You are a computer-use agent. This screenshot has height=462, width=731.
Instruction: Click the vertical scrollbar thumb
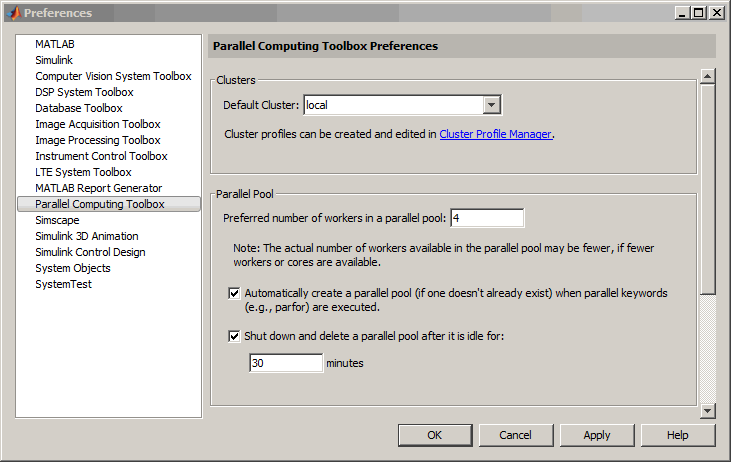click(x=708, y=189)
